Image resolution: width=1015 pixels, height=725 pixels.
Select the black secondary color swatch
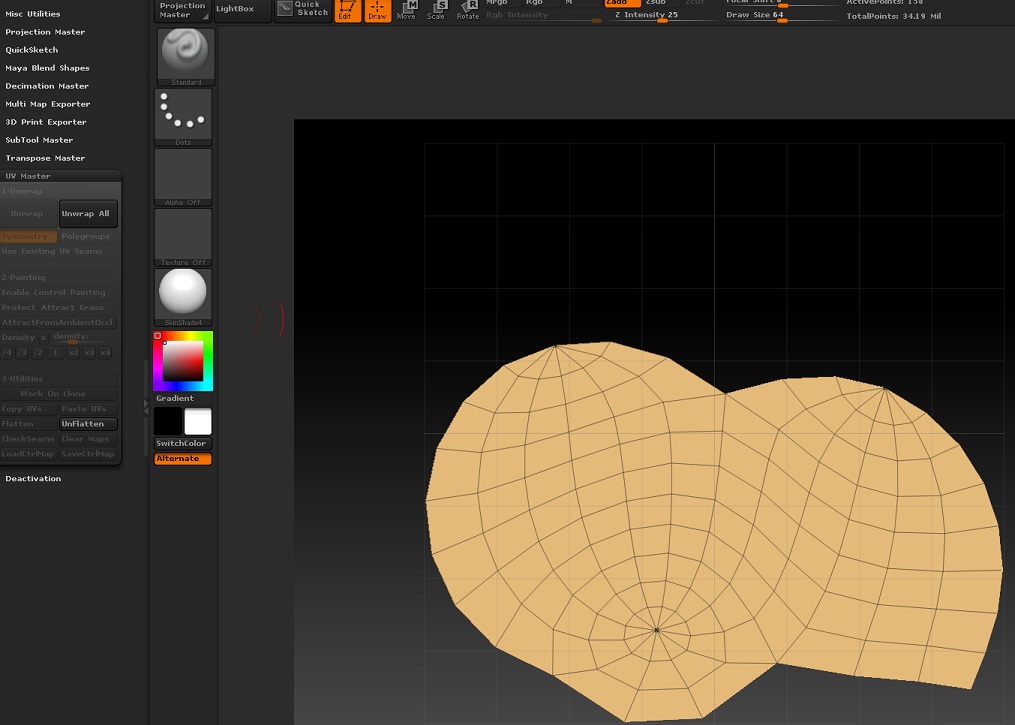(x=168, y=421)
